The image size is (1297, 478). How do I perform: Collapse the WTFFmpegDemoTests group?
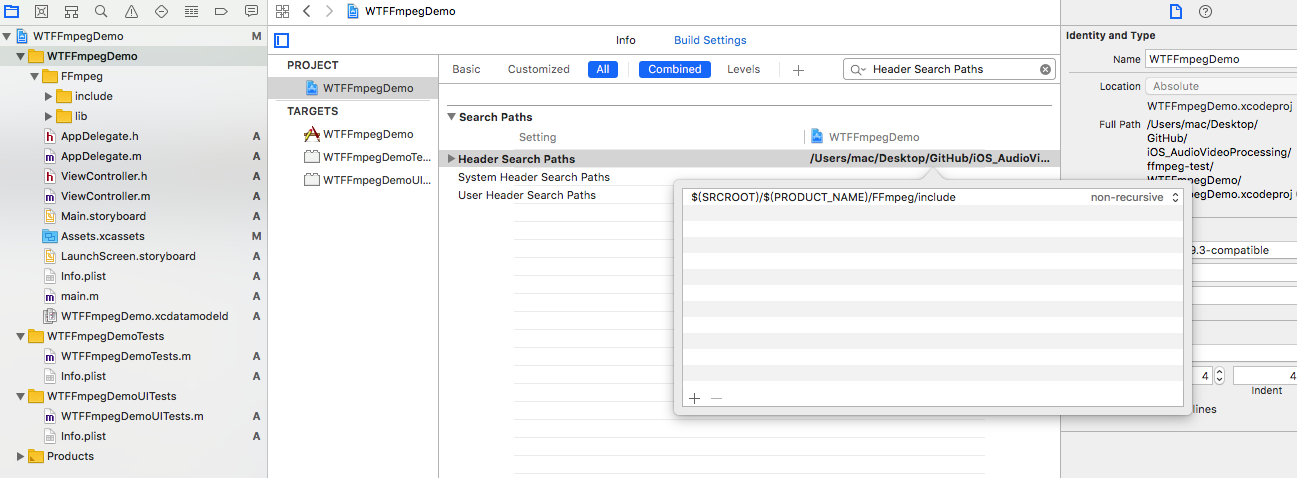21,336
